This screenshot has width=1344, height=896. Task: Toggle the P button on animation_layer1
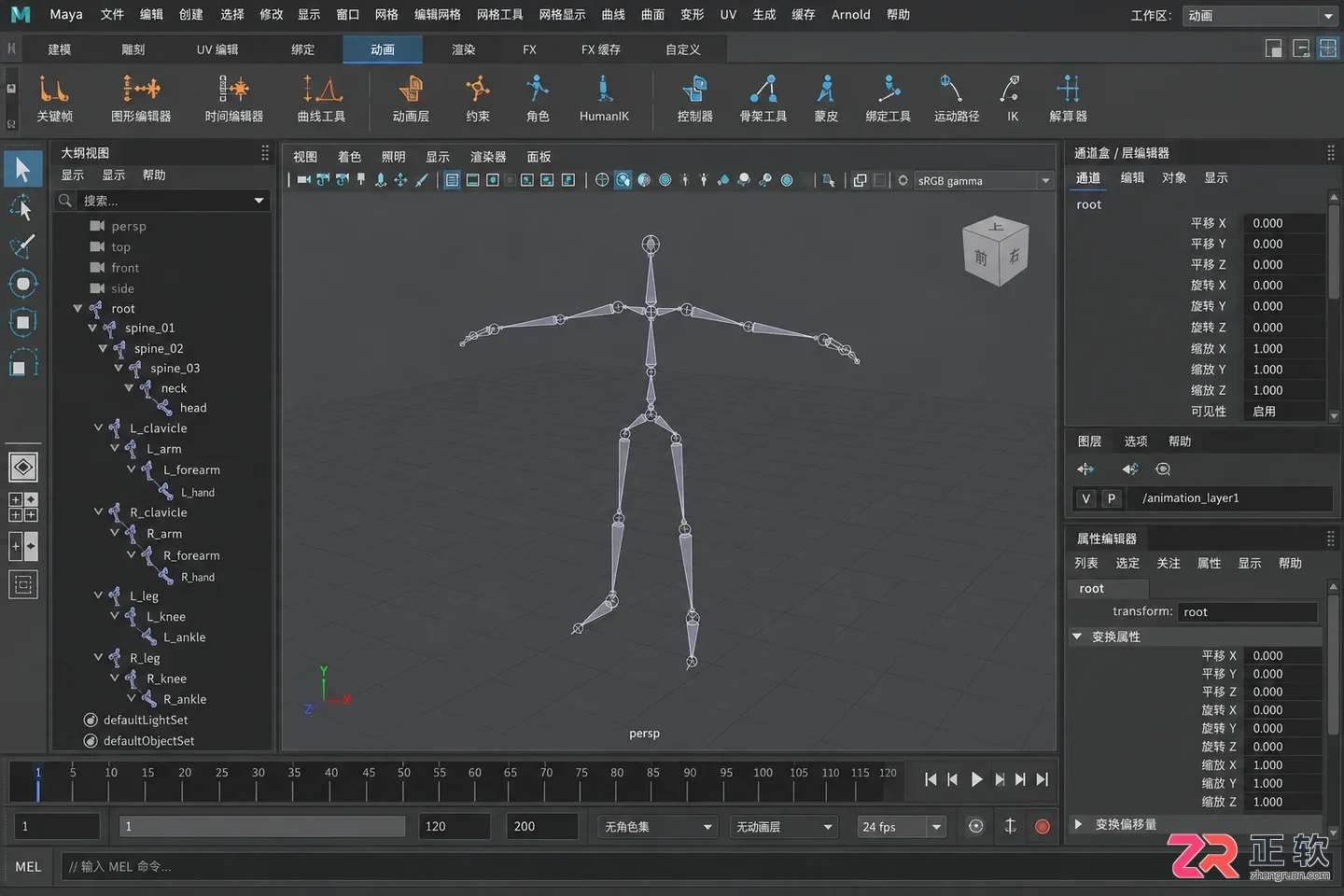tap(1111, 498)
